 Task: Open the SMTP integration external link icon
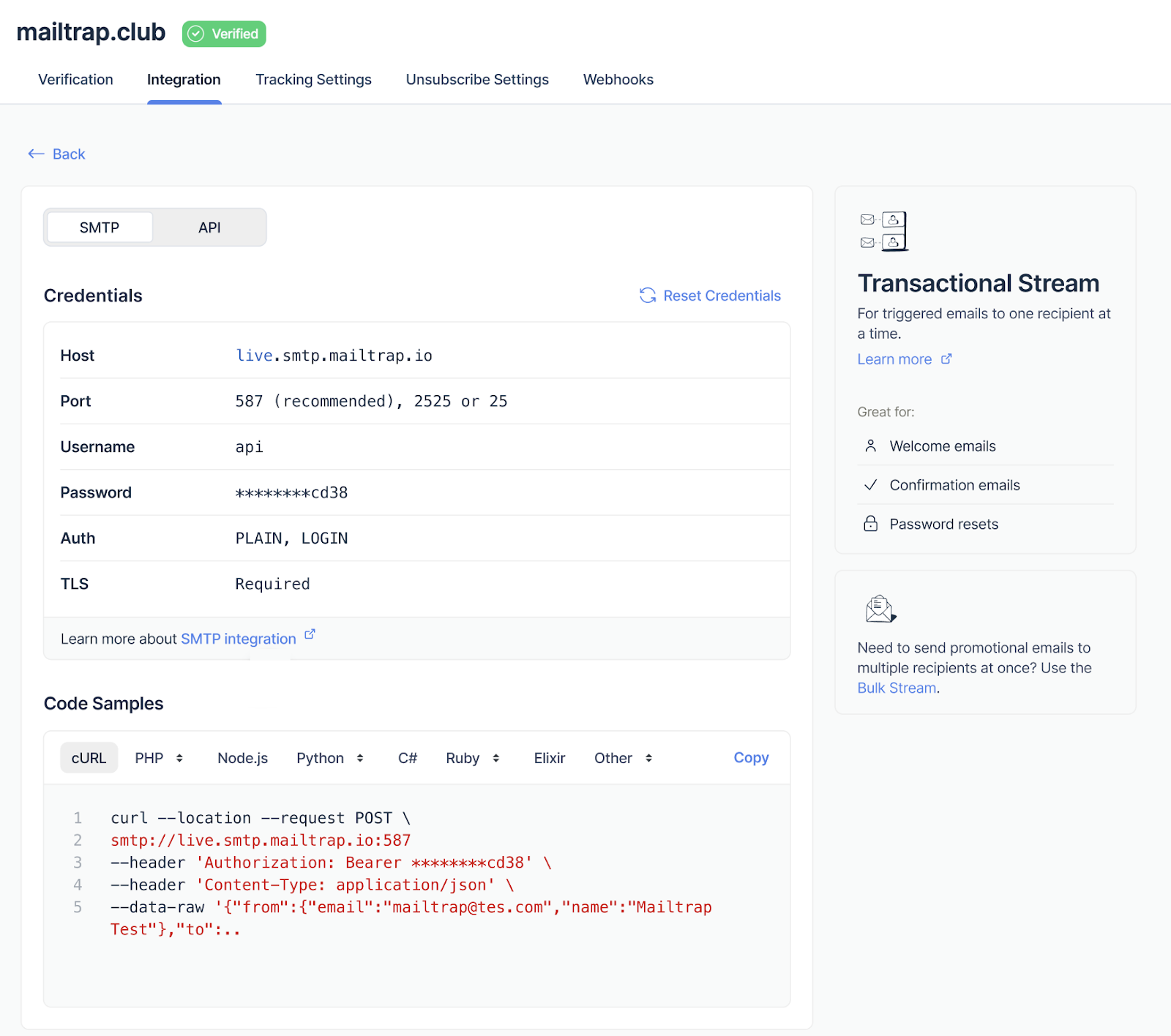click(x=309, y=634)
